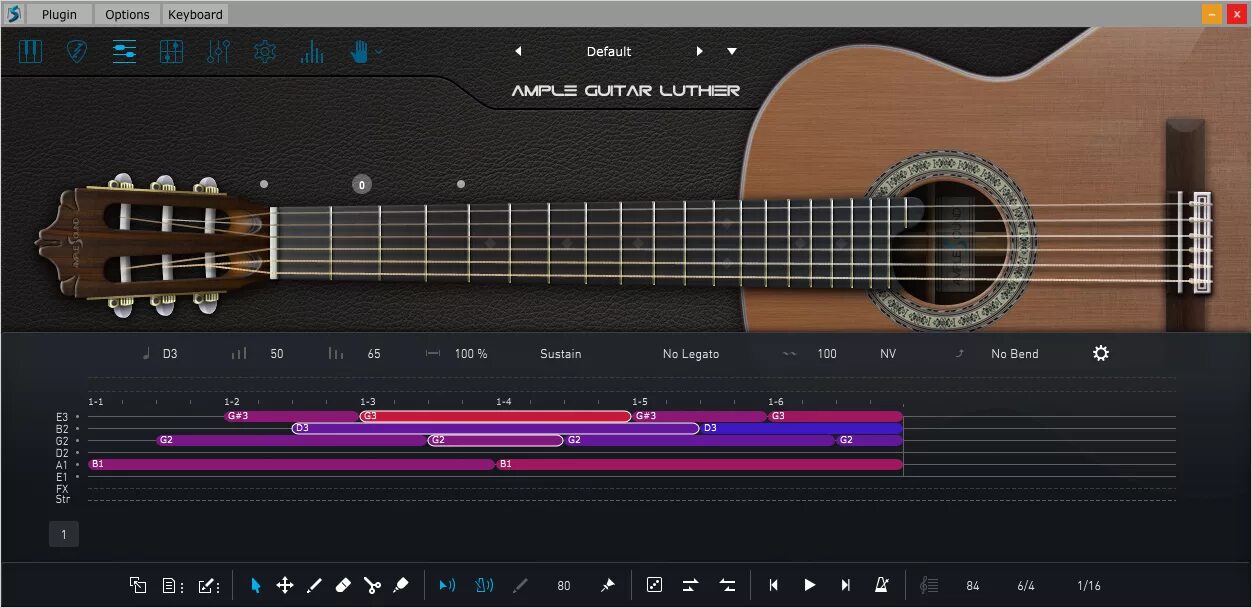Go to the previous preset
1252x608 pixels.
point(518,51)
